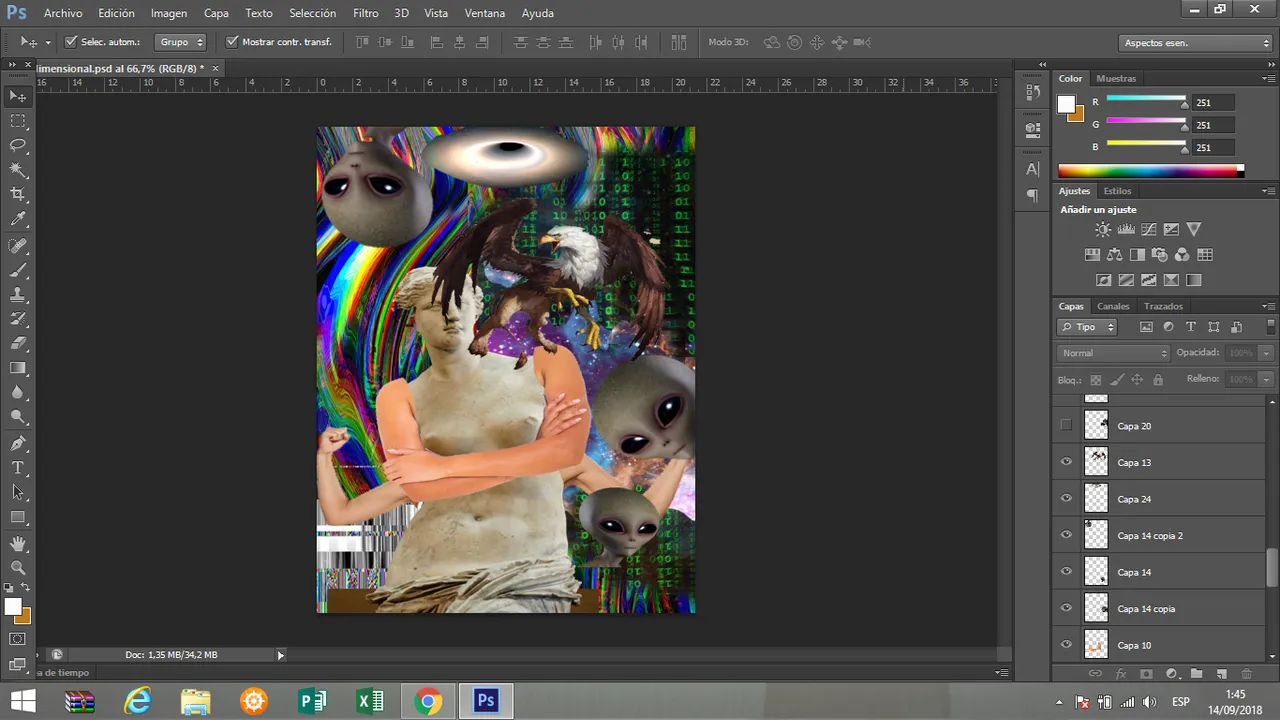Show the hidden Capa 20 layer

click(x=1066, y=426)
